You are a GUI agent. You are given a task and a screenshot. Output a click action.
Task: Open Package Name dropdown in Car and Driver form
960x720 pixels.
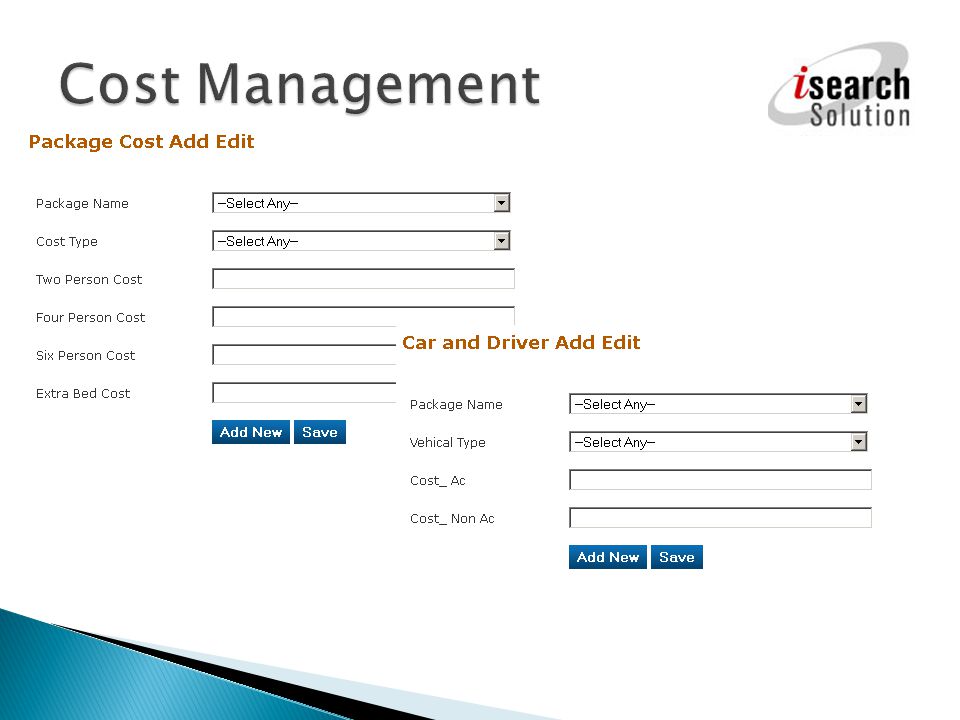[x=718, y=403]
